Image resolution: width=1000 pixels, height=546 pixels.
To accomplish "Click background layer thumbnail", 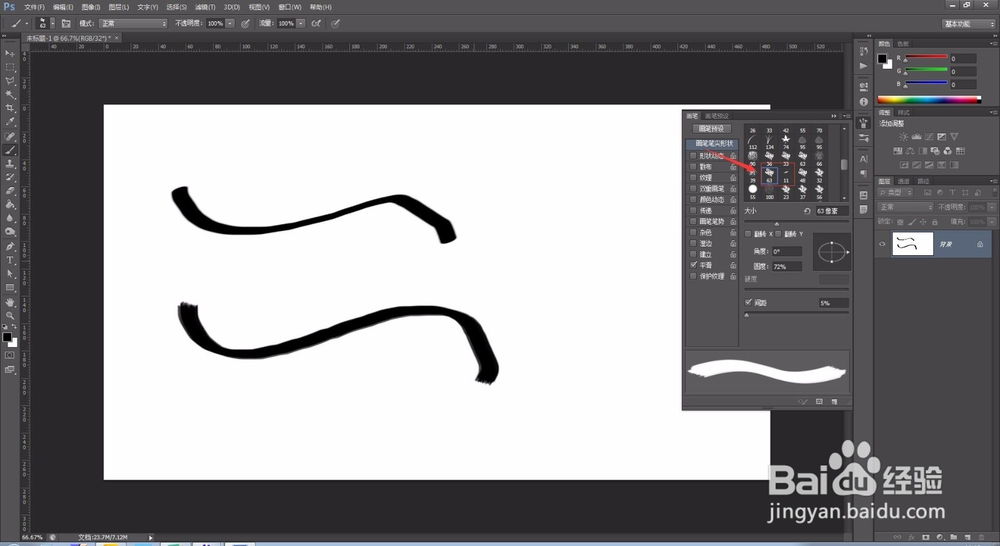I will coord(912,244).
